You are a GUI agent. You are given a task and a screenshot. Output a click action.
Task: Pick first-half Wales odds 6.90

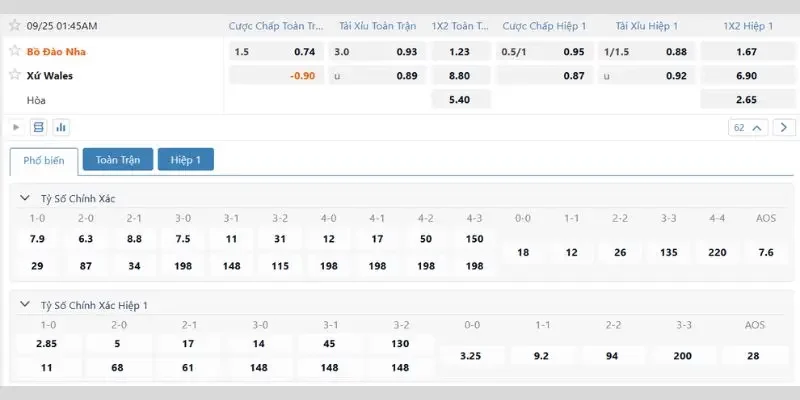pyautogui.click(x=747, y=76)
